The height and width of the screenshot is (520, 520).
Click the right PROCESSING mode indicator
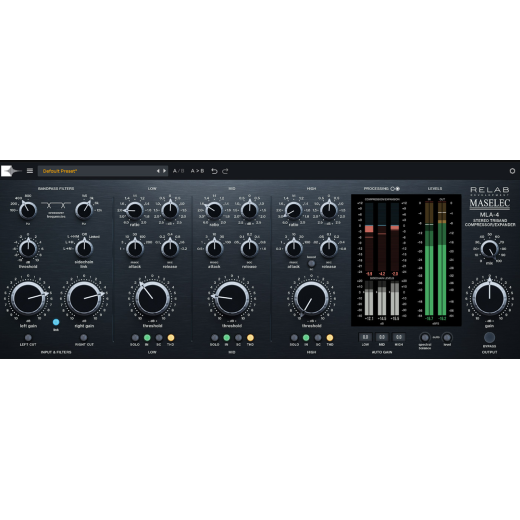point(398,189)
